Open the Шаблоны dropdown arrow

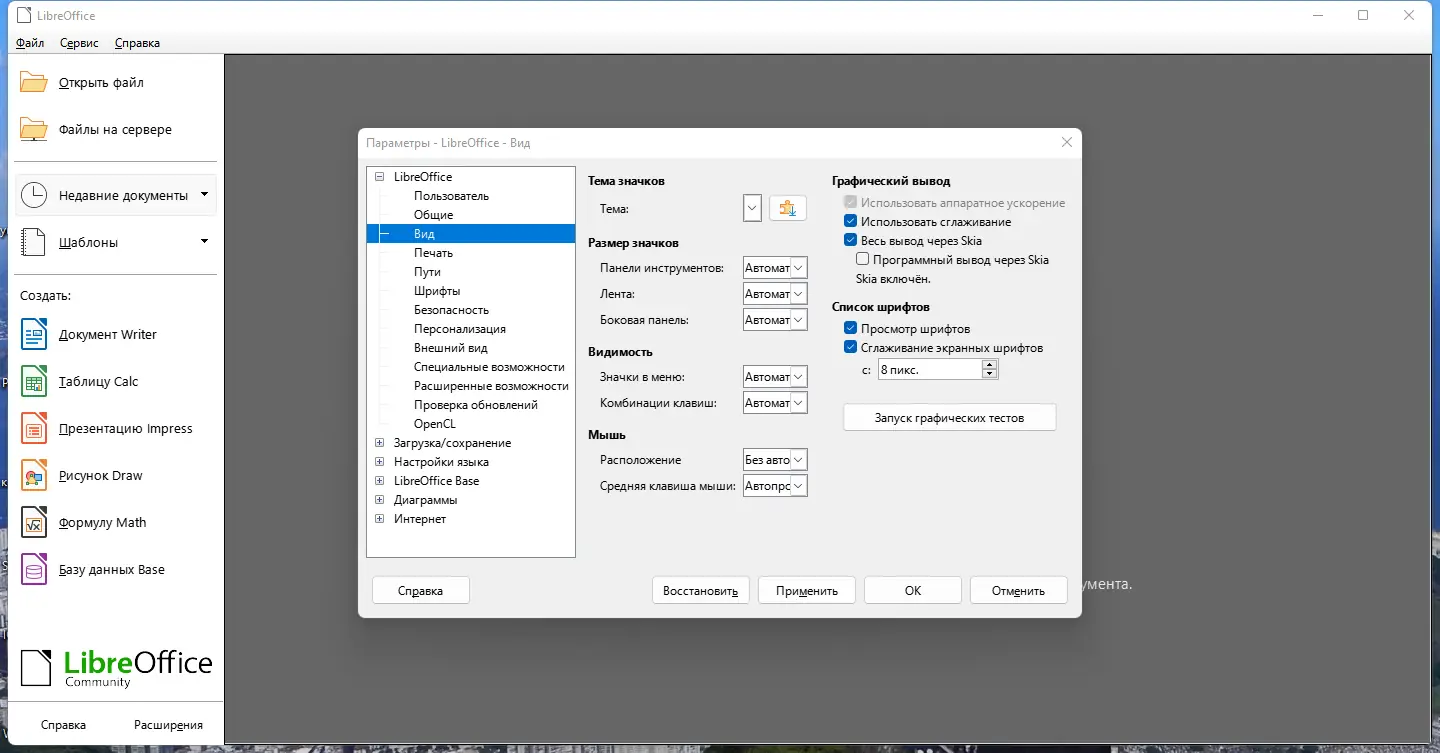tap(204, 241)
